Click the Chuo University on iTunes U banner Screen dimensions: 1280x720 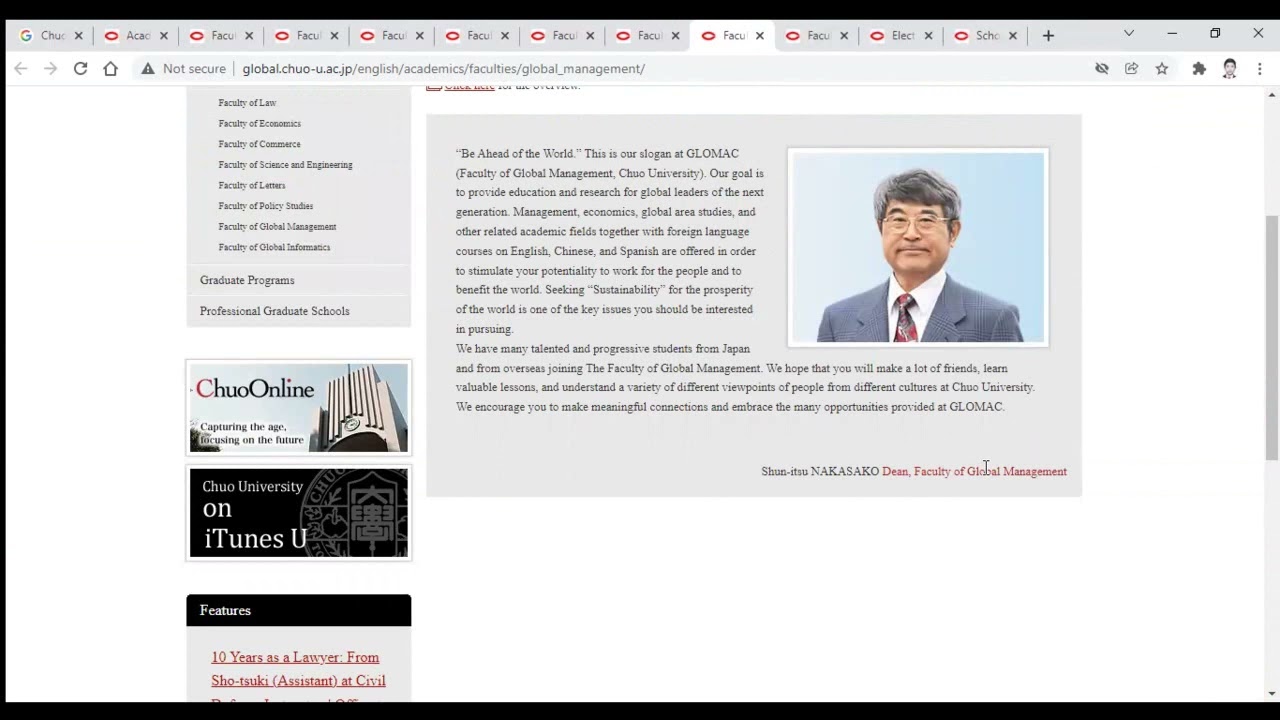coord(299,513)
